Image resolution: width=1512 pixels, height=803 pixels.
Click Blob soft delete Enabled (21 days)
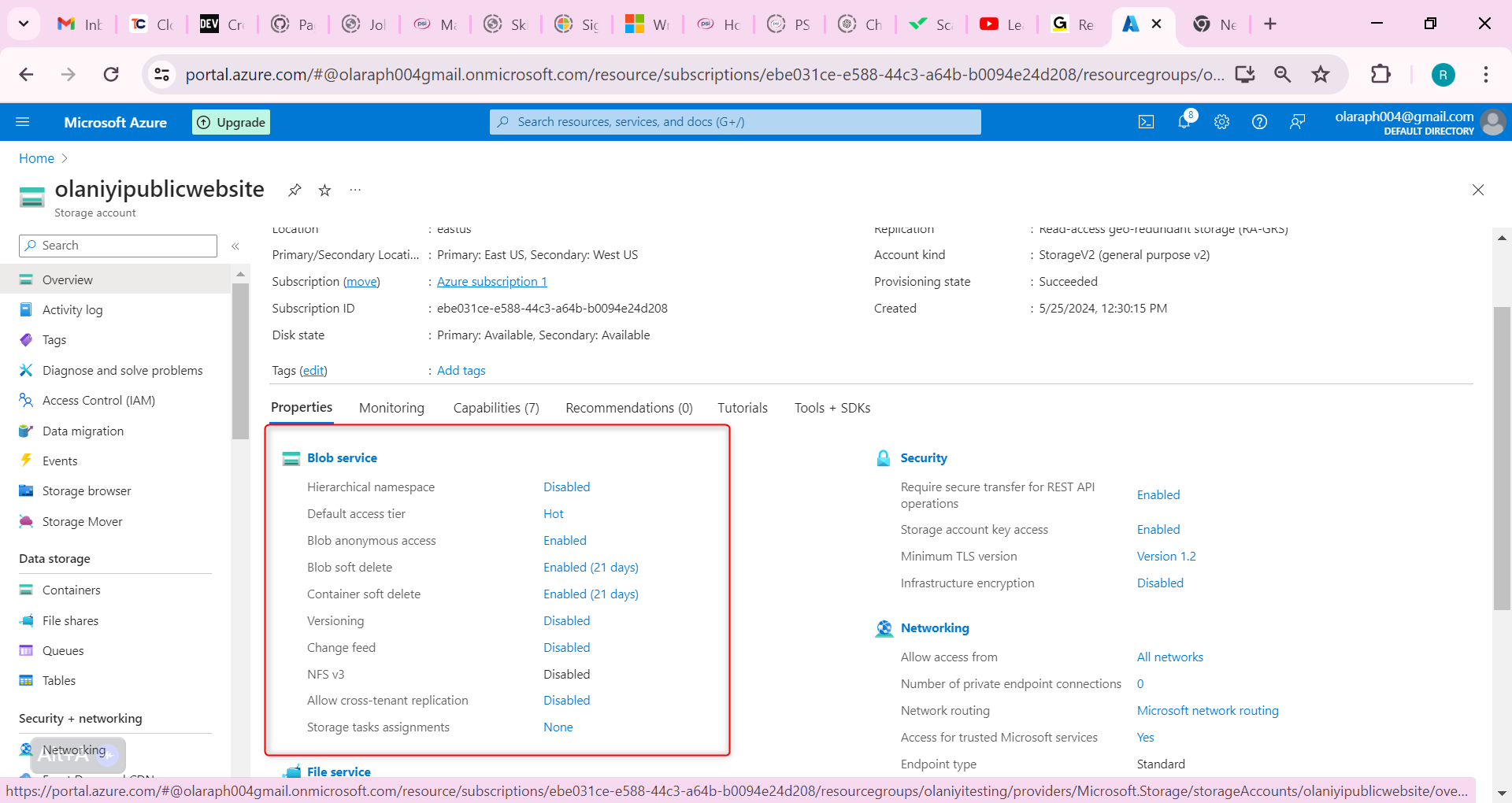pos(591,568)
